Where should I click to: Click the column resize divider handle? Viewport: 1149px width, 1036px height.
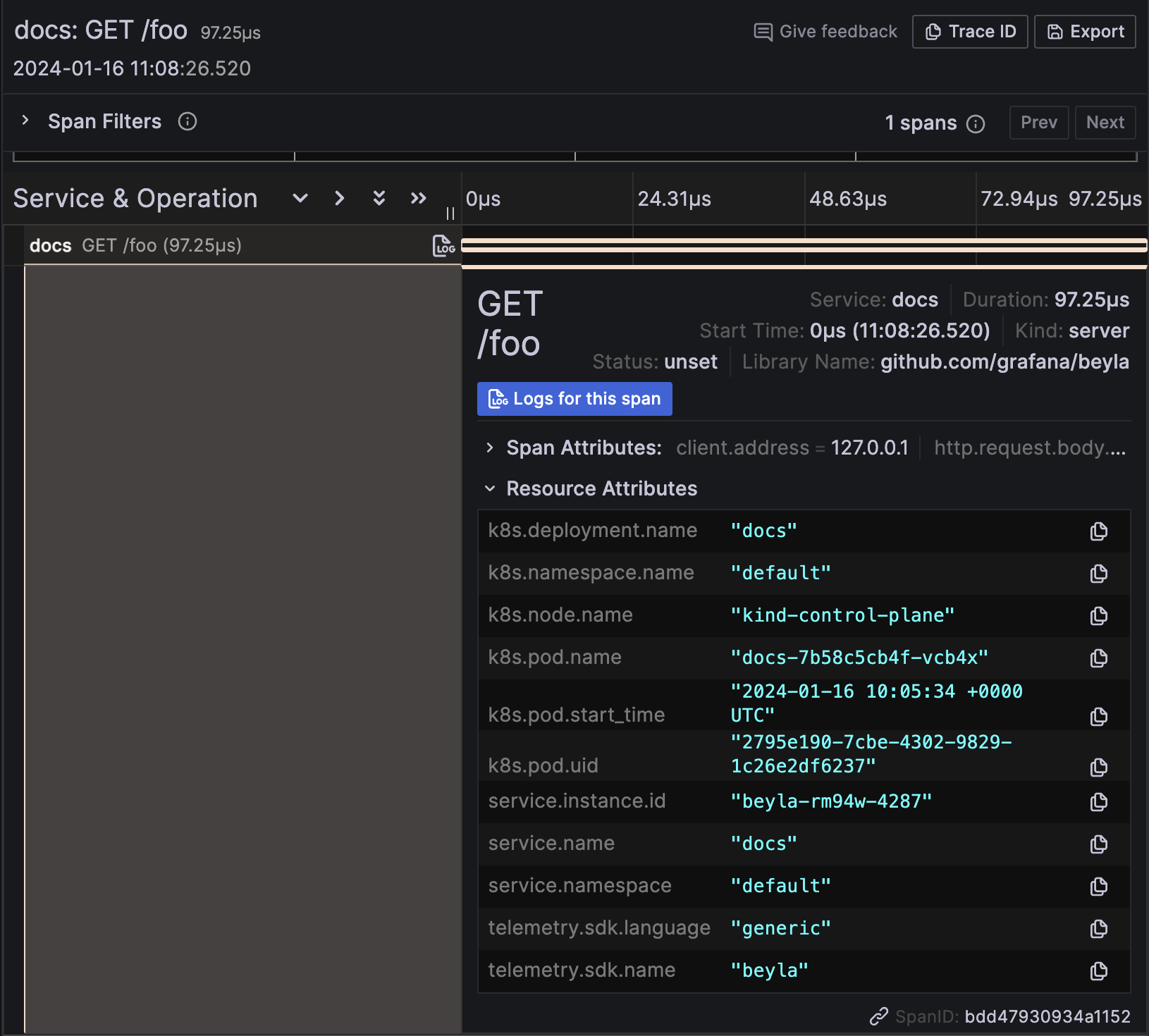(x=450, y=214)
